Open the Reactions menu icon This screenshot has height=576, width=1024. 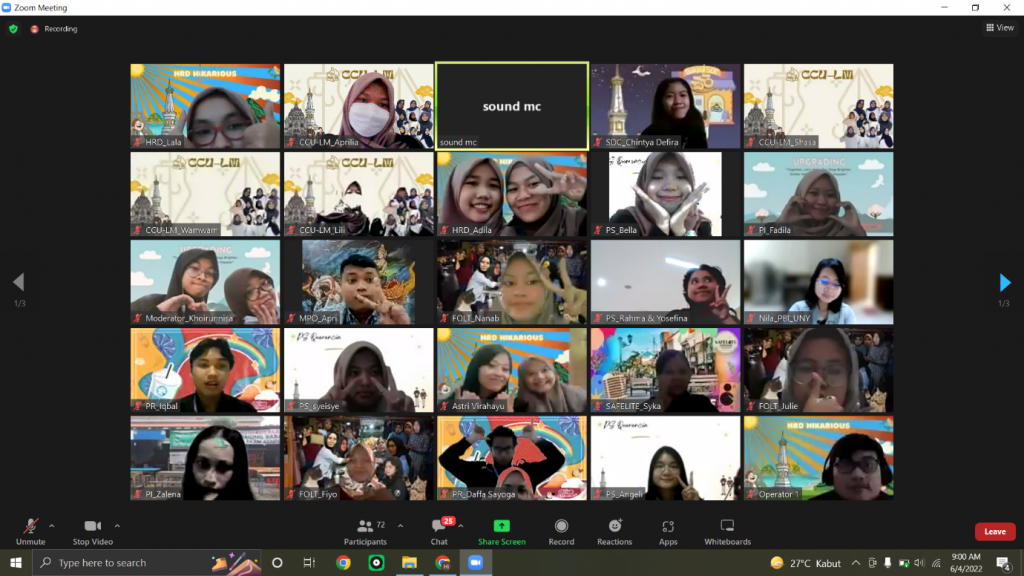615,526
